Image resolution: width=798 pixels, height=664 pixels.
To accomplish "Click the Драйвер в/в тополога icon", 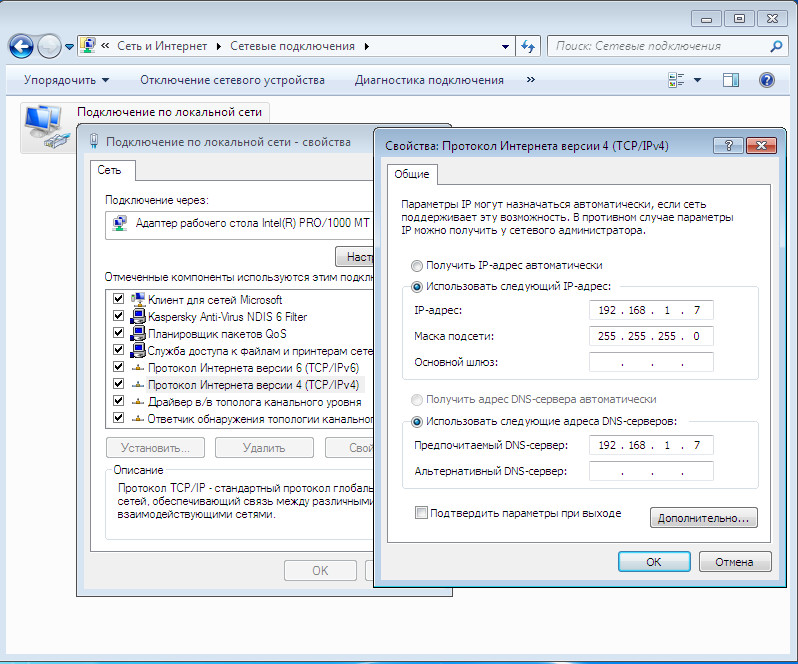I will [x=138, y=402].
